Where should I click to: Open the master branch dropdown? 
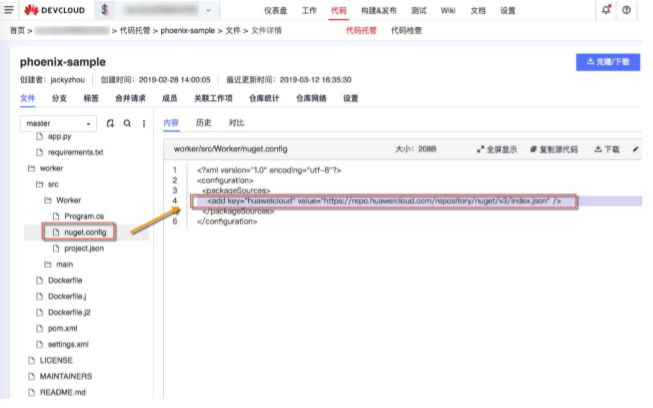[x=58, y=123]
